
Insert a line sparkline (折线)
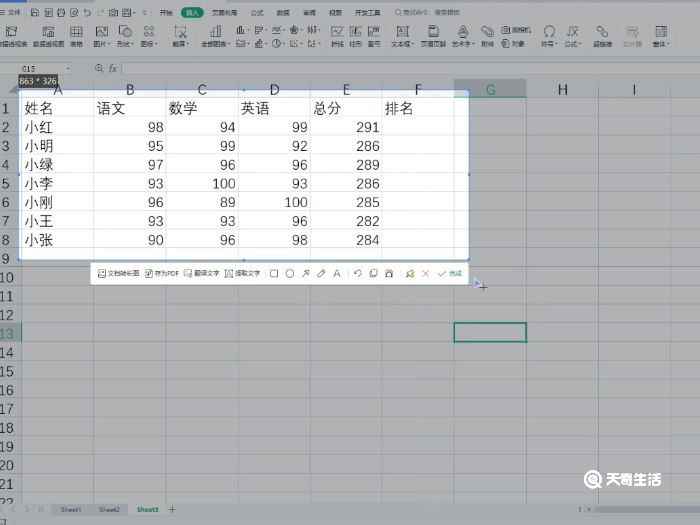[x=337, y=36]
